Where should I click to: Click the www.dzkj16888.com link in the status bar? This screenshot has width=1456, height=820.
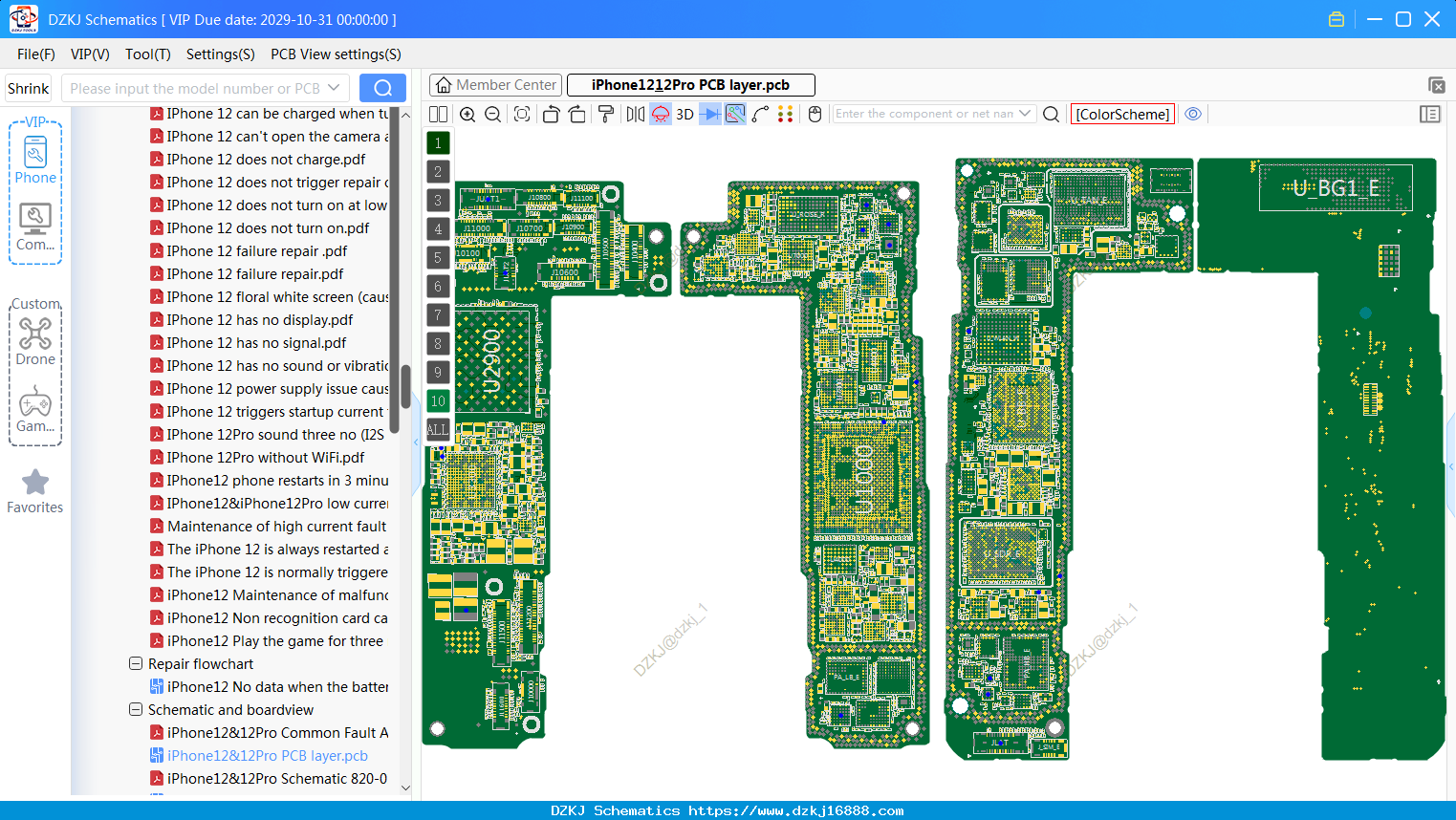[x=795, y=810]
